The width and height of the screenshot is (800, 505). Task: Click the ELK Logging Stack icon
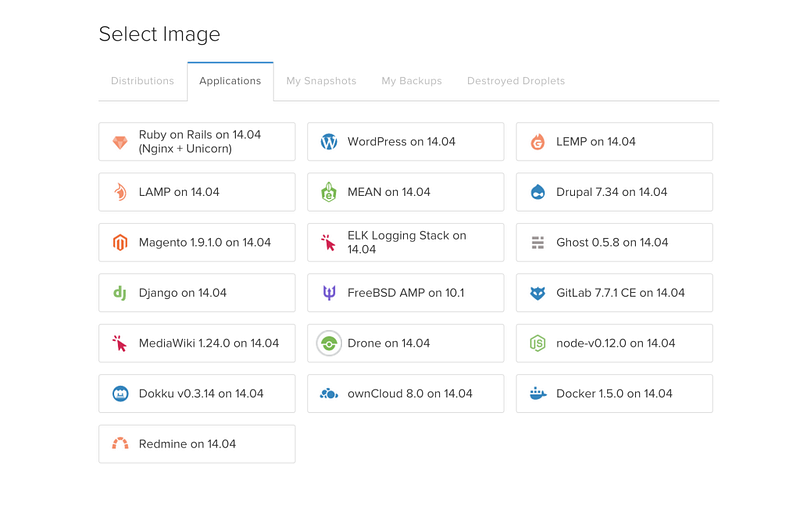click(x=329, y=243)
